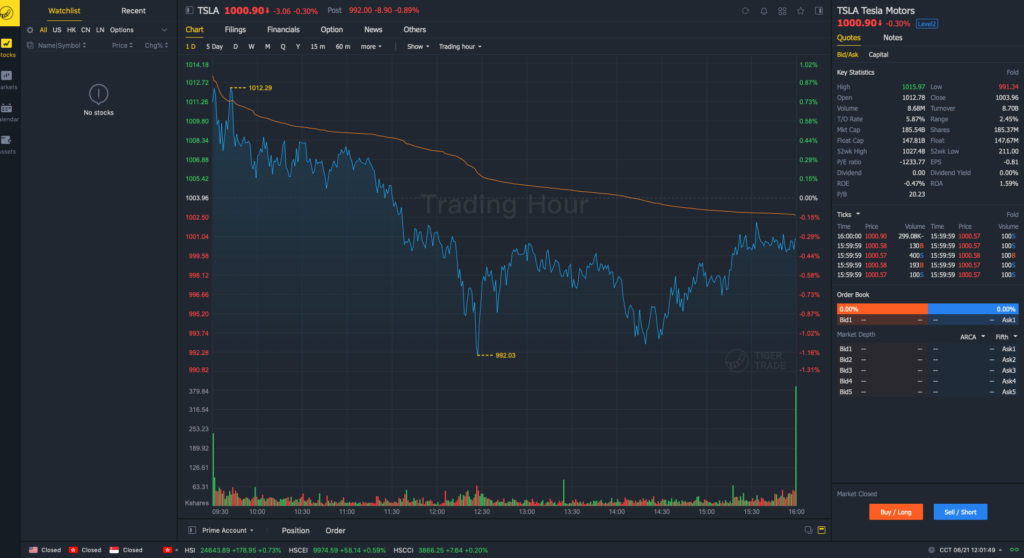Image resolution: width=1024 pixels, height=558 pixels.
Task: Open the multi-chart grid layout
Action: tap(782, 11)
